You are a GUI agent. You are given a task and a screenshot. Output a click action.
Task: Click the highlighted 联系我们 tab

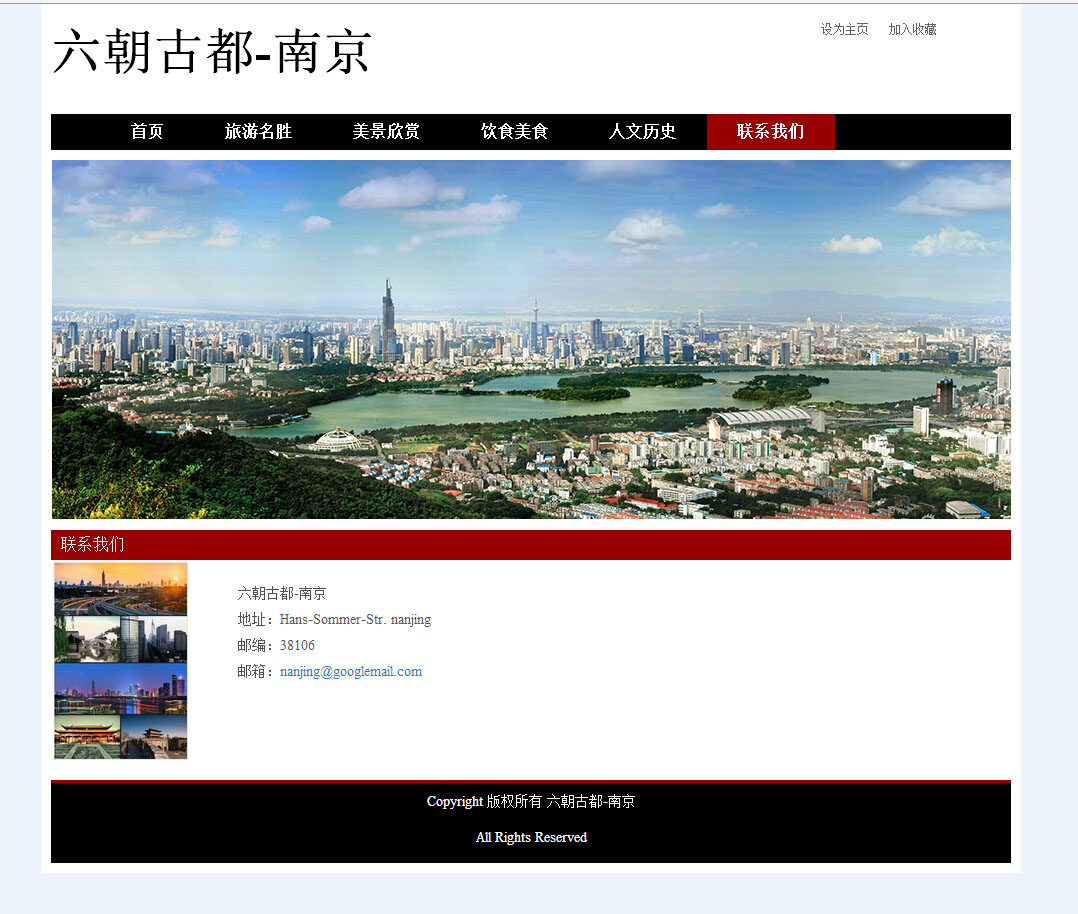point(771,131)
